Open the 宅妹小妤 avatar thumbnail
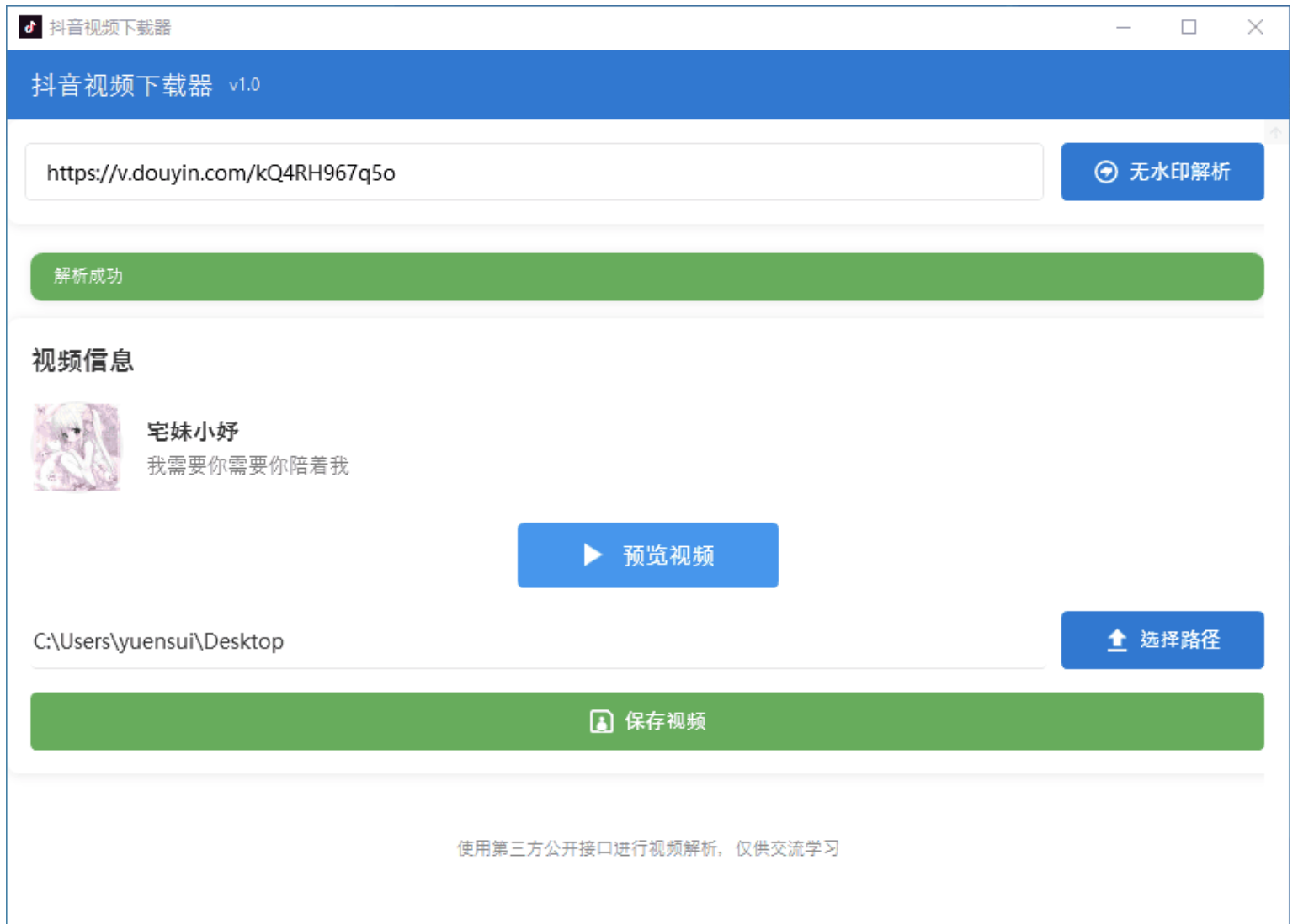1298x924 pixels. click(77, 447)
